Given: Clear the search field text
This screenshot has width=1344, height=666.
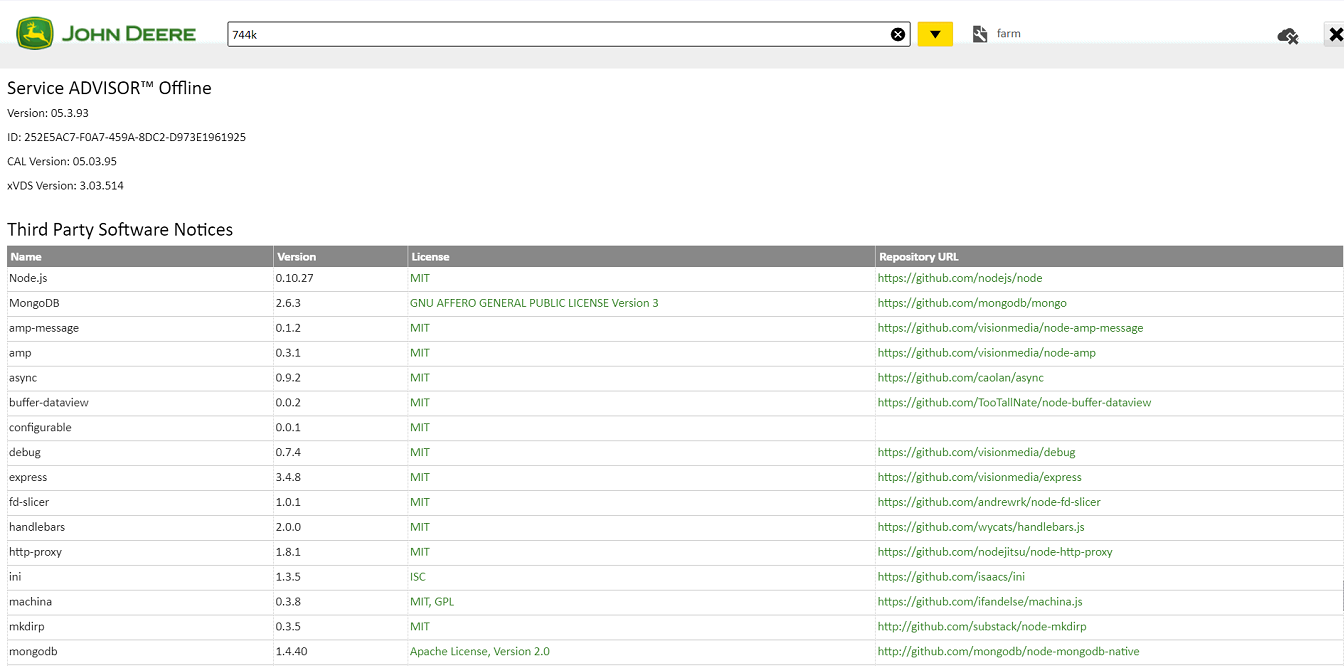Looking at the screenshot, I should [x=898, y=34].
